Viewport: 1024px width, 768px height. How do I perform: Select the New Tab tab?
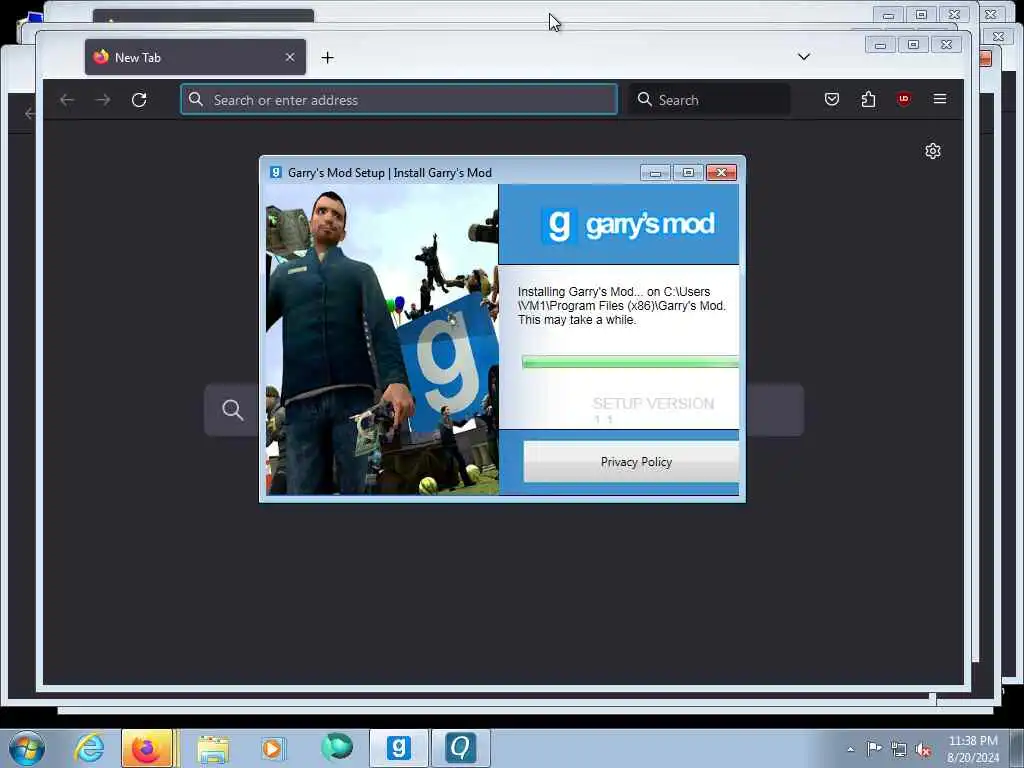tap(195, 57)
